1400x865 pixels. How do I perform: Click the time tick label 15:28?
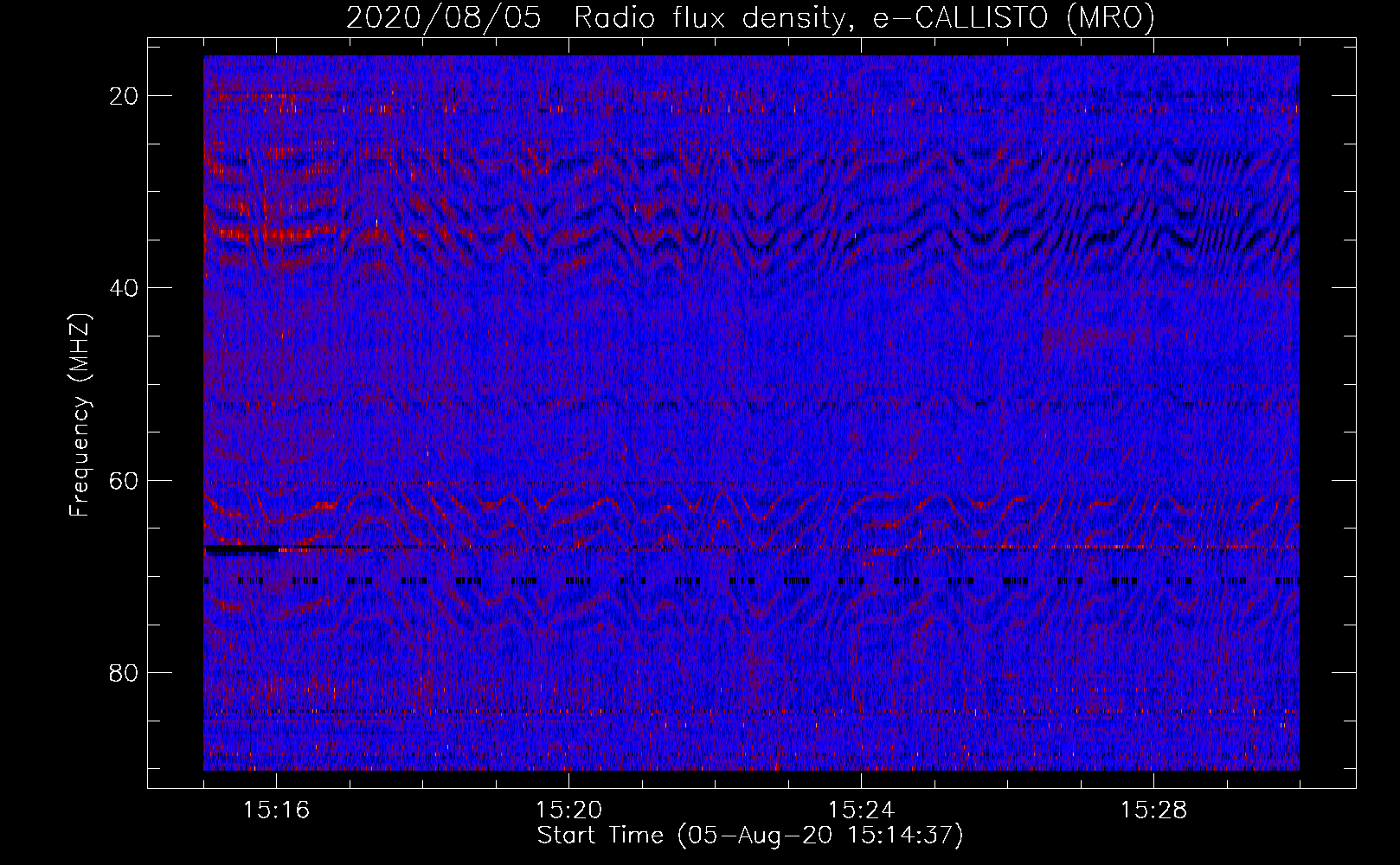(x=1153, y=811)
